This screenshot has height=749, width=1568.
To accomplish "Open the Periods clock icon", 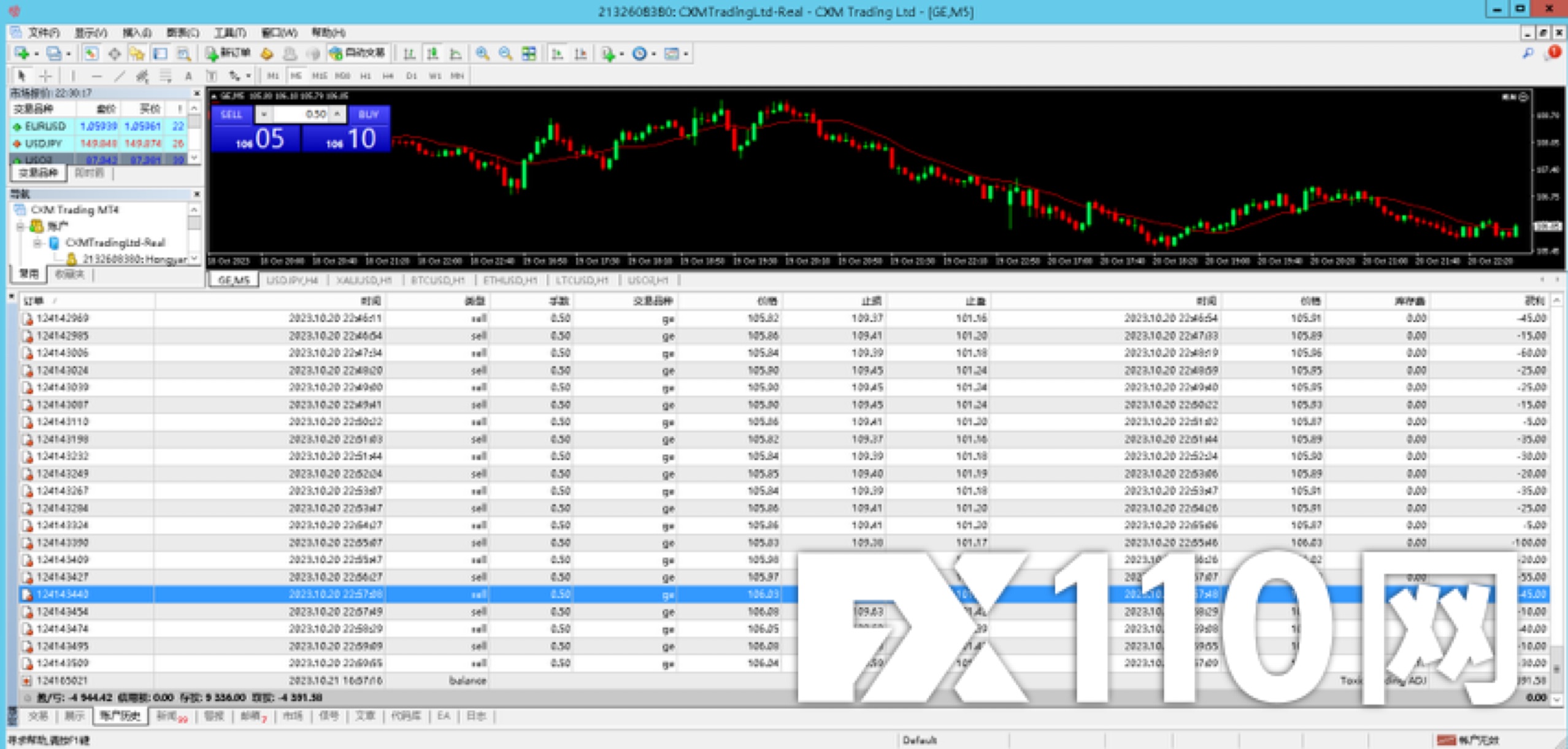I will tap(639, 54).
